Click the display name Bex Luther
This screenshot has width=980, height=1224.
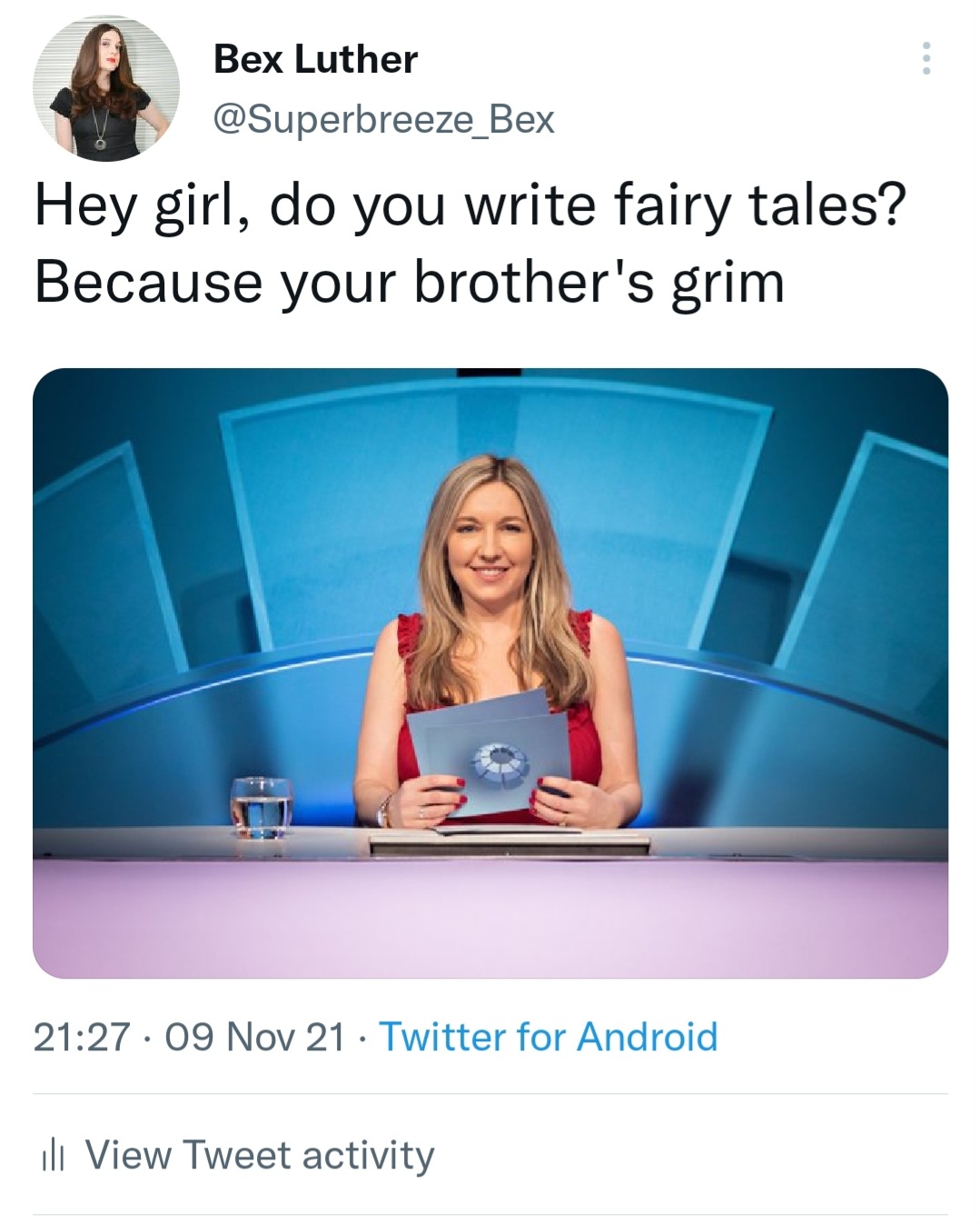click(315, 59)
